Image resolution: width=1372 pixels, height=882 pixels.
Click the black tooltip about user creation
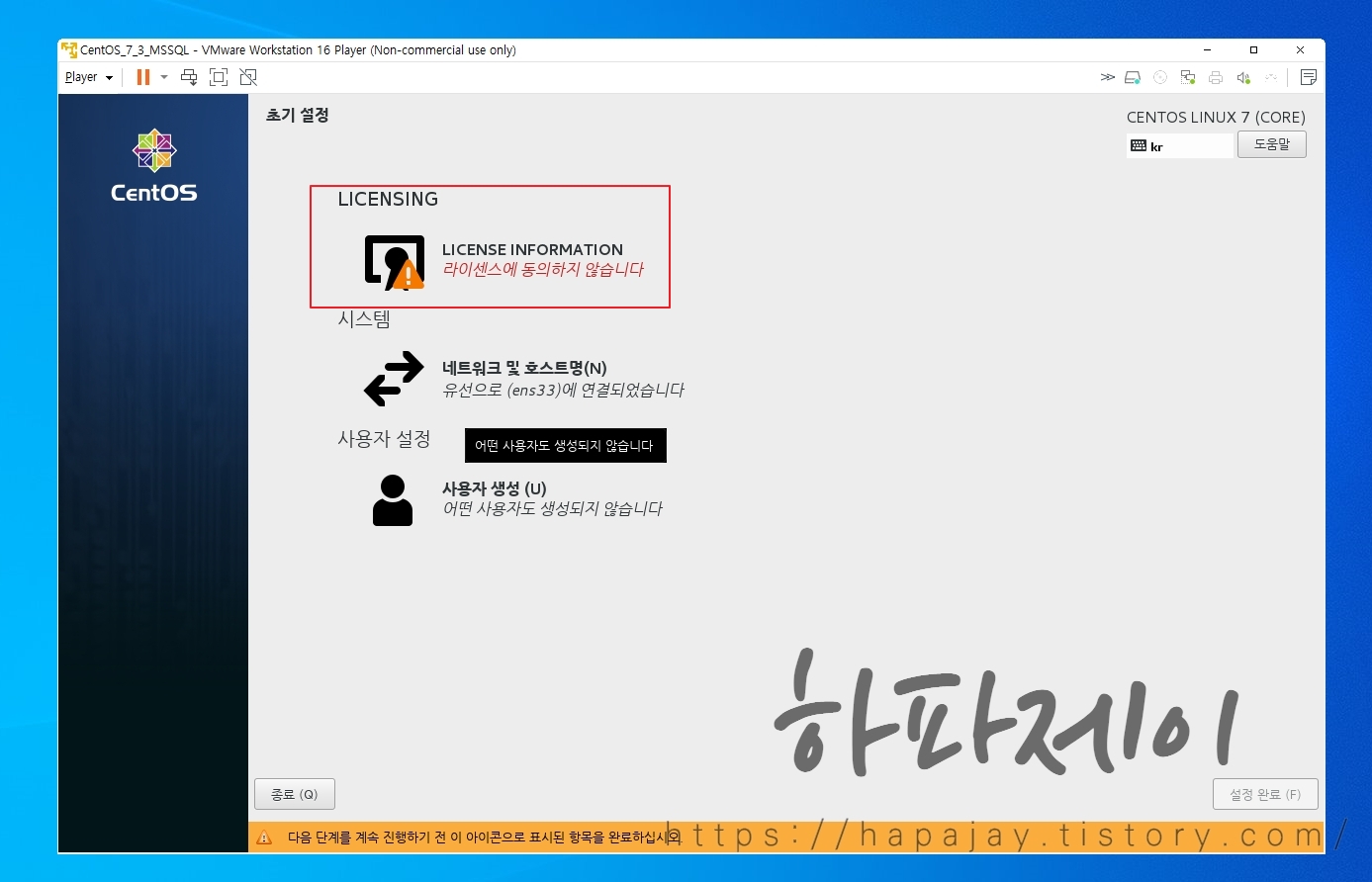tap(566, 445)
